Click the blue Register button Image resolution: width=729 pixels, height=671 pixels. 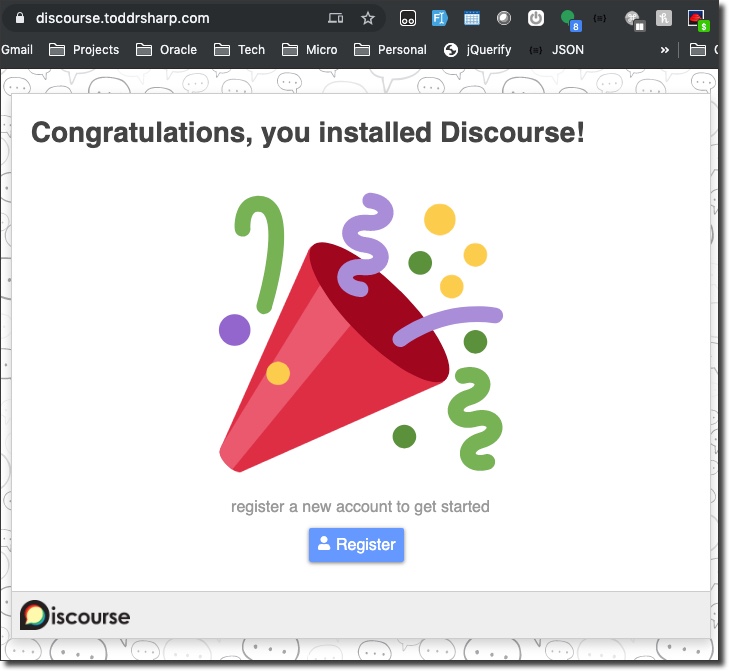coord(356,545)
